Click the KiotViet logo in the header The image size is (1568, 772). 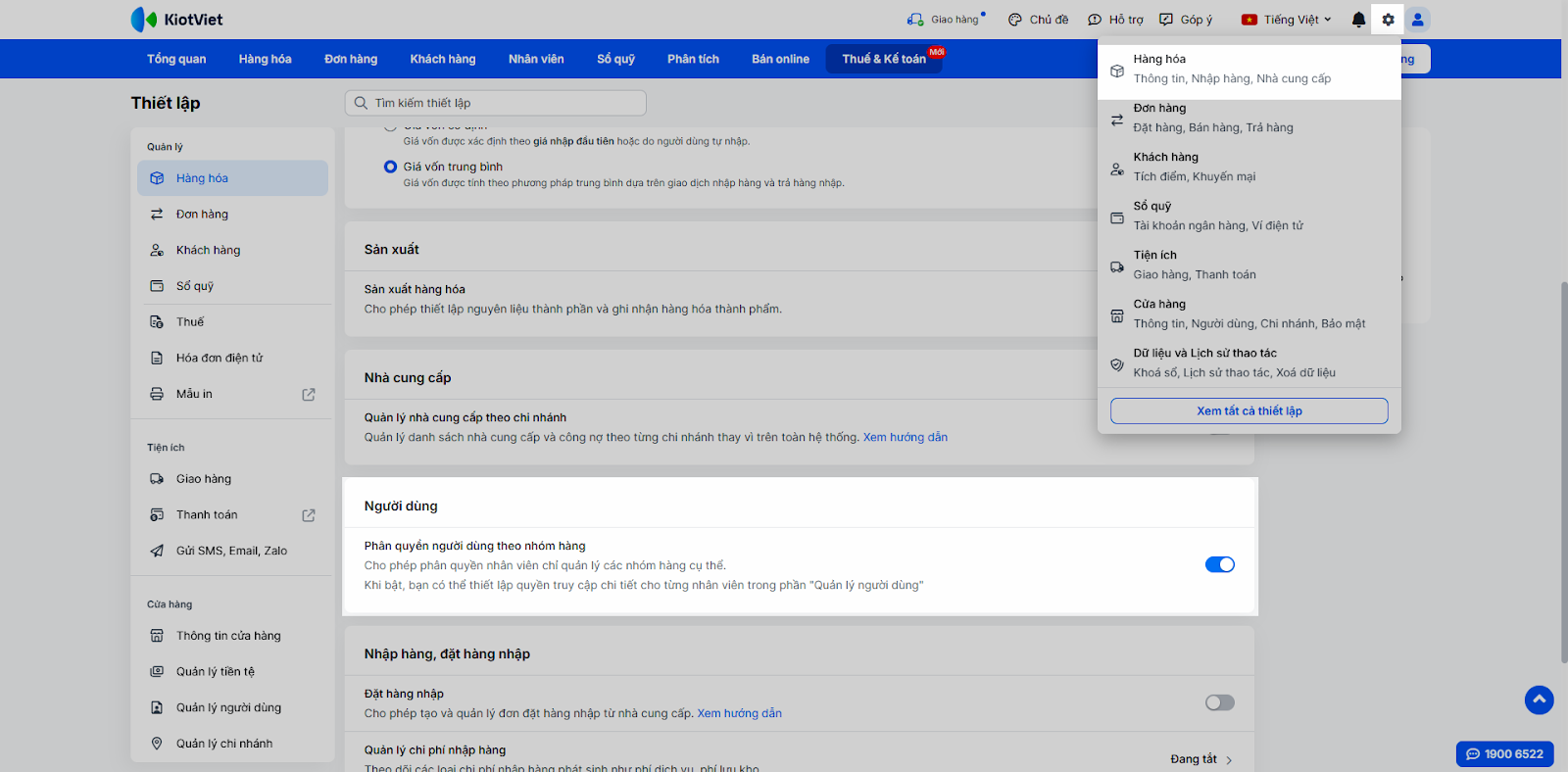(x=176, y=20)
